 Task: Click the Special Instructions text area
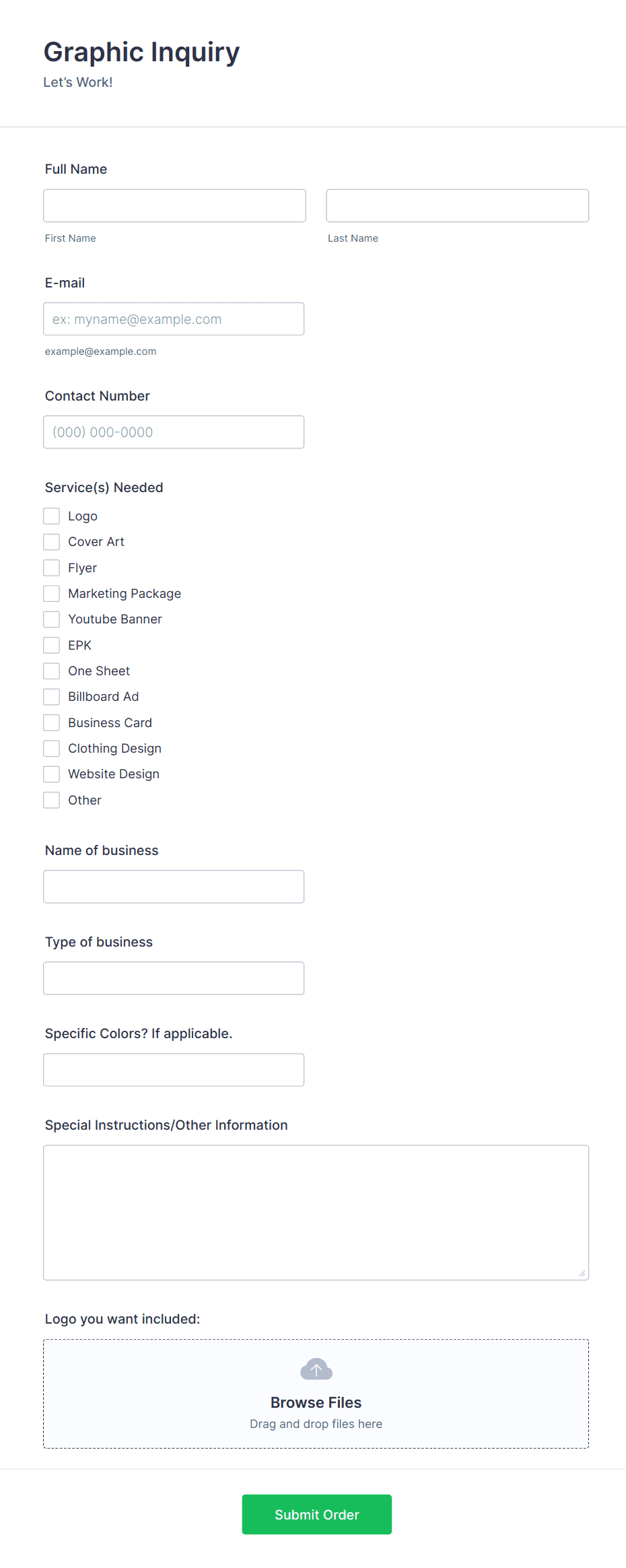point(316,1212)
